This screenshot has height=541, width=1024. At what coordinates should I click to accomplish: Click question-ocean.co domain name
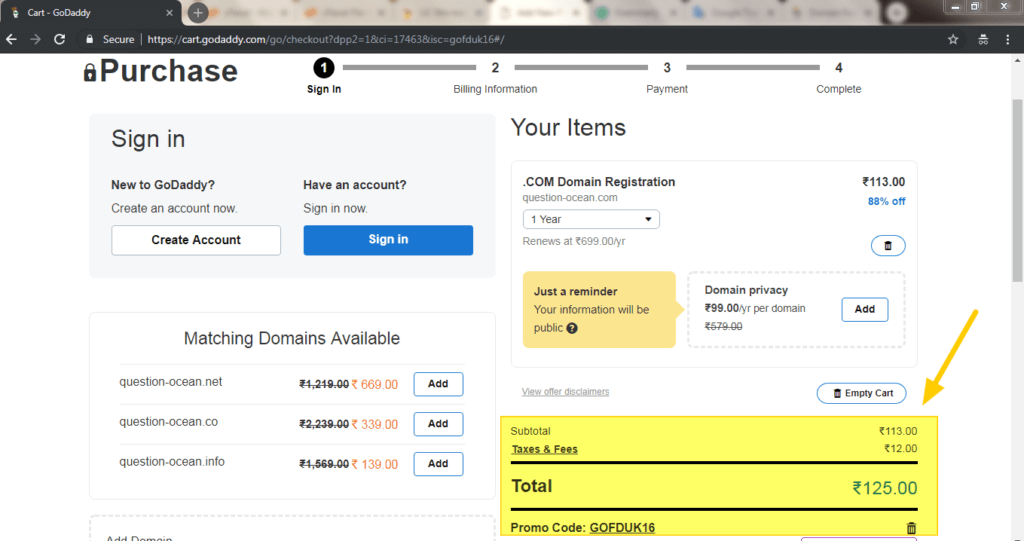tap(168, 421)
